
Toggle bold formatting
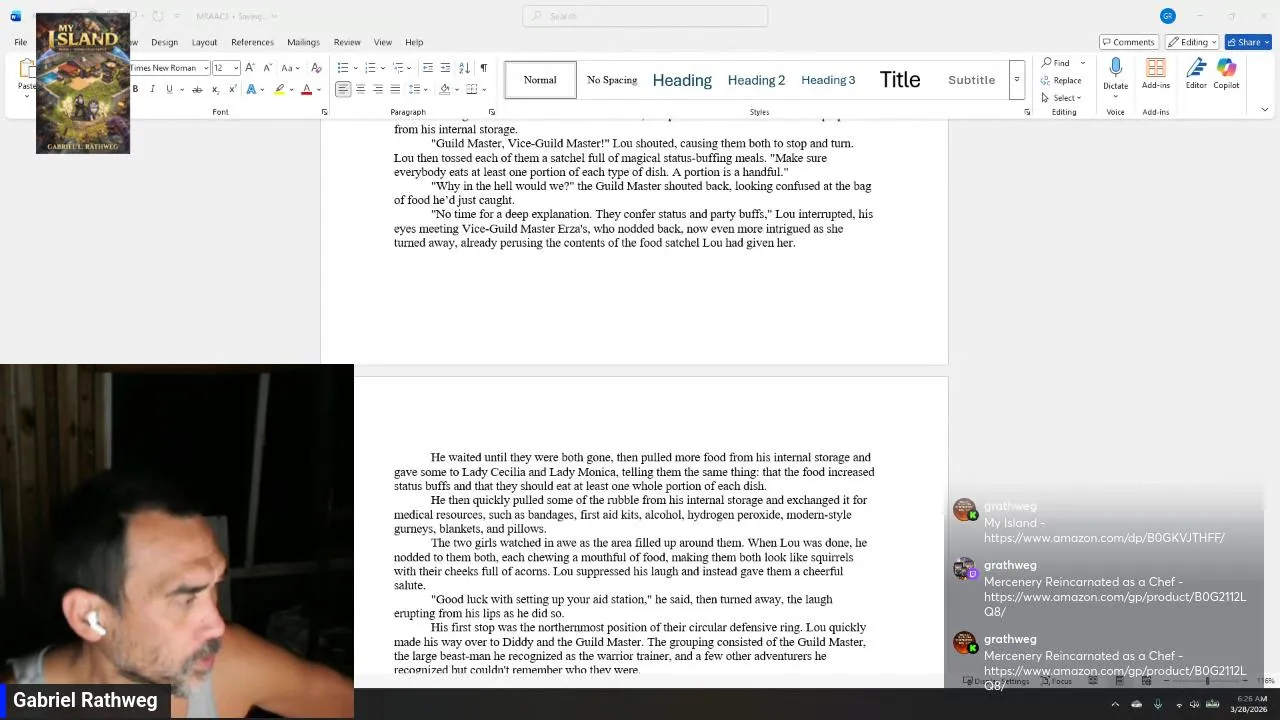(x=135, y=89)
